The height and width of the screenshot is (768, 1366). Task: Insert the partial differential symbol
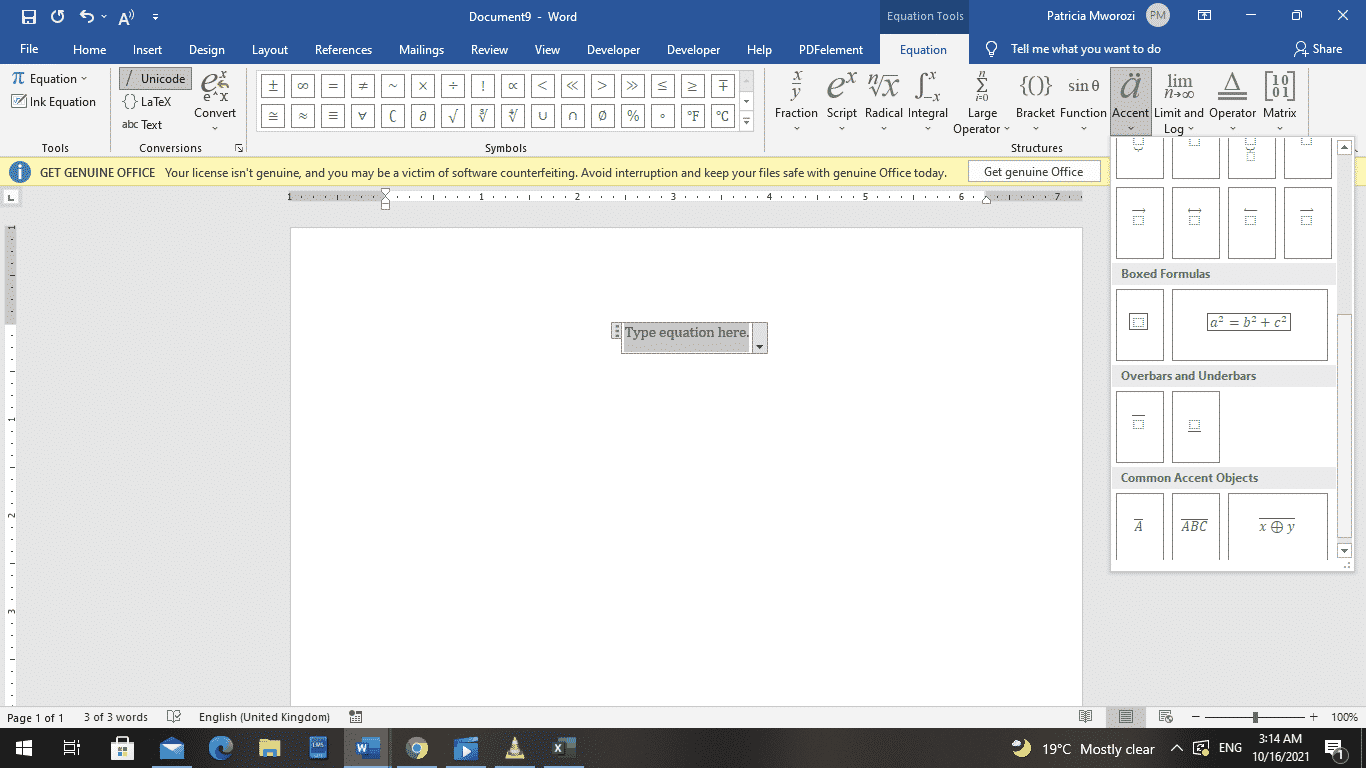(x=423, y=116)
